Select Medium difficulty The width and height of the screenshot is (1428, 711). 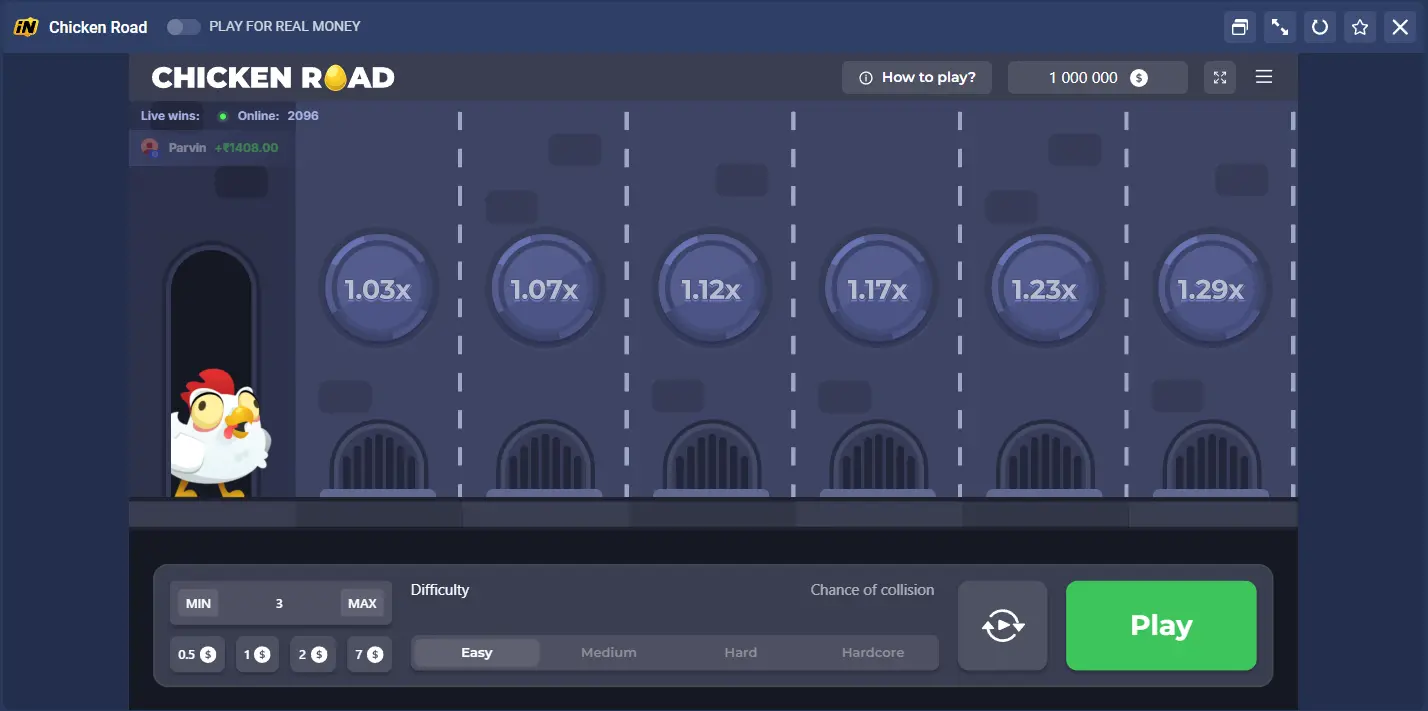[608, 653]
